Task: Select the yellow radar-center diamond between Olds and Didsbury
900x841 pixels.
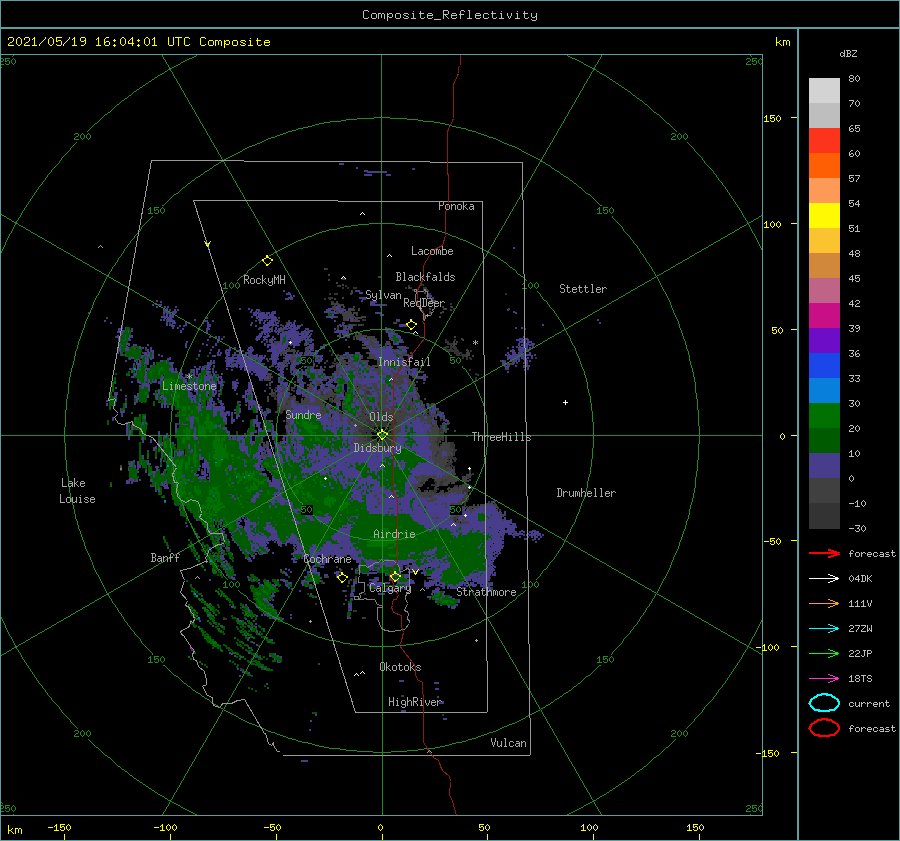Action: (382, 435)
